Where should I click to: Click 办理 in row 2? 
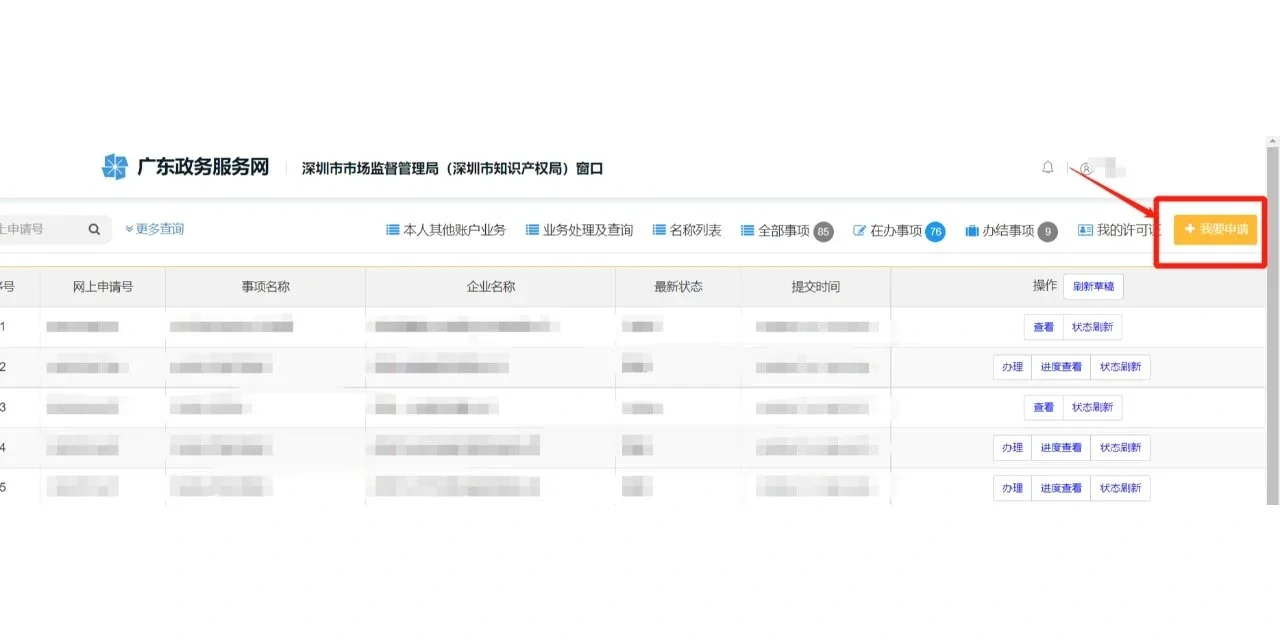(1012, 368)
